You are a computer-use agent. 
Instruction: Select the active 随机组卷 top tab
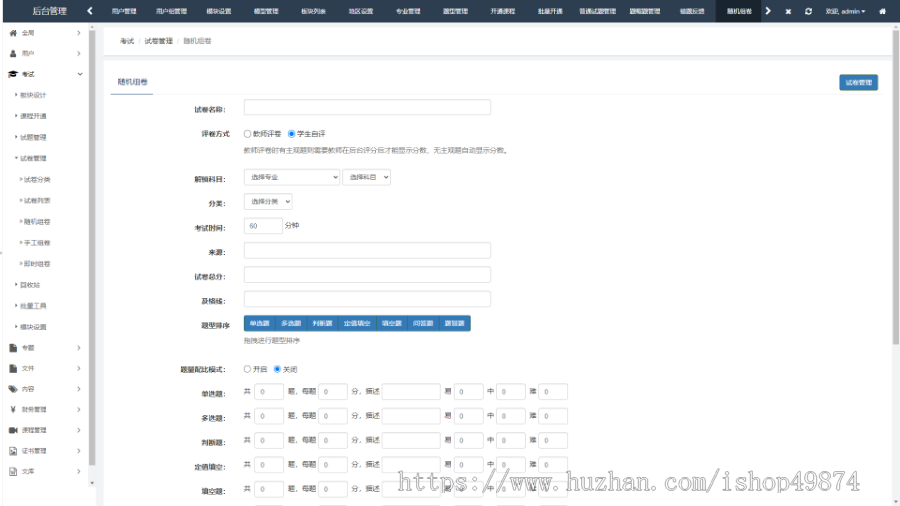(x=739, y=11)
